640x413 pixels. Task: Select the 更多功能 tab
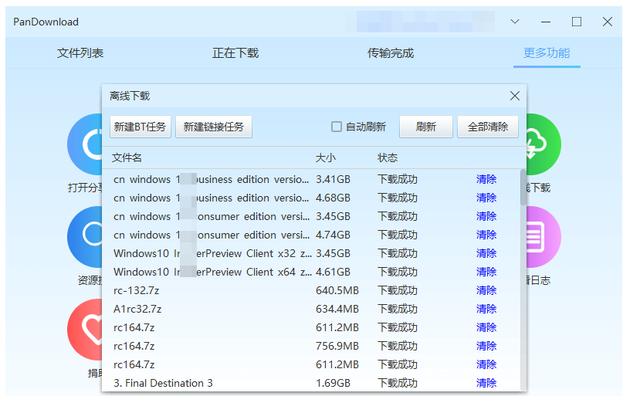point(547,53)
